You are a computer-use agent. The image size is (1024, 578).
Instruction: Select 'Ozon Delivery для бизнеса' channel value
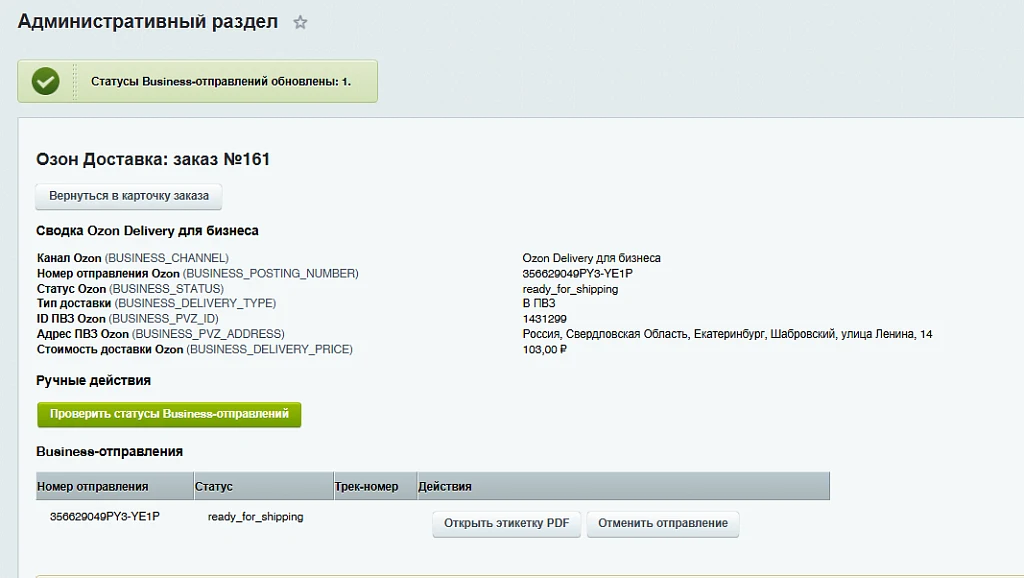(x=592, y=258)
